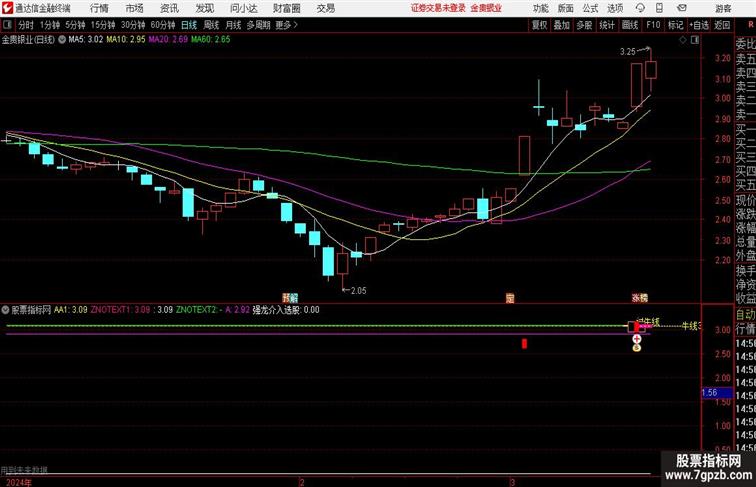The image size is (756, 487).
Task: Open the 交易 menu
Action: [325, 8]
